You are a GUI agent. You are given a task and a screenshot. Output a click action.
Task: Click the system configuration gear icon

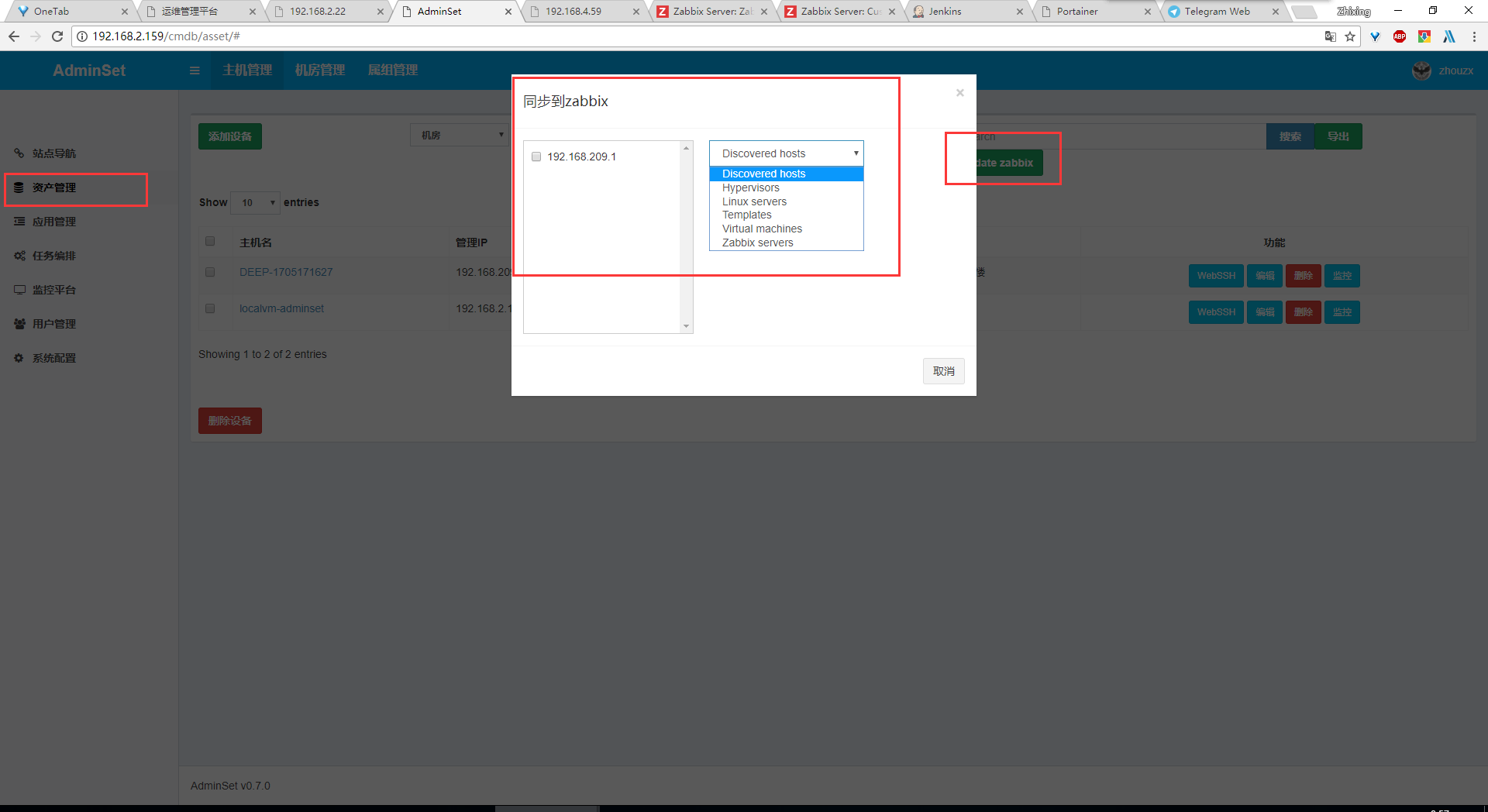point(19,358)
